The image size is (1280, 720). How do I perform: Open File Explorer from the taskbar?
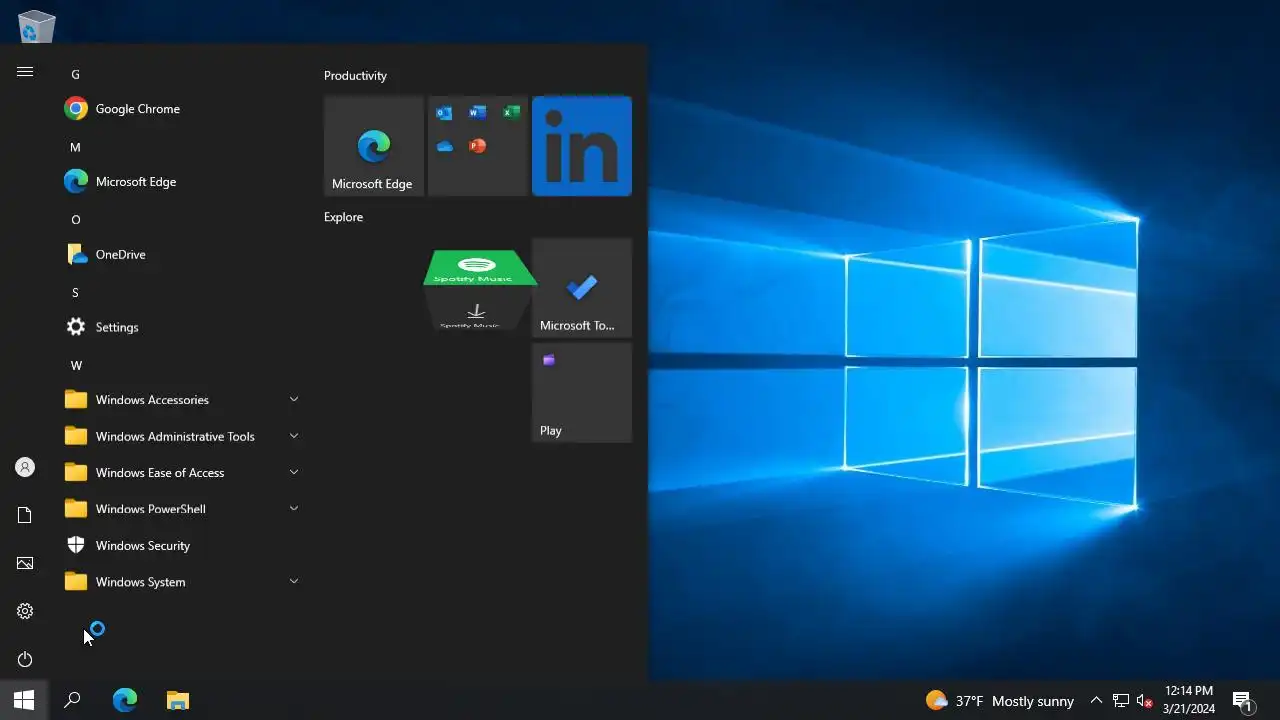coord(177,700)
